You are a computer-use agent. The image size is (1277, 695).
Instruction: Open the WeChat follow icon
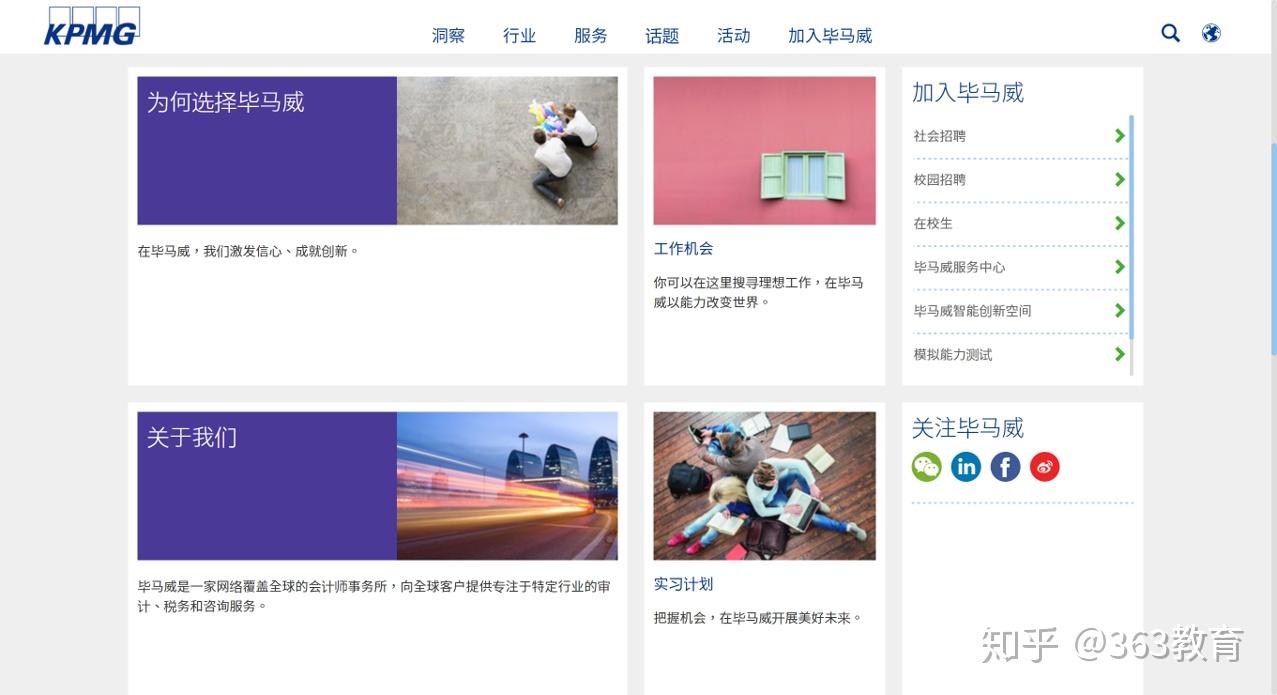(x=927, y=467)
